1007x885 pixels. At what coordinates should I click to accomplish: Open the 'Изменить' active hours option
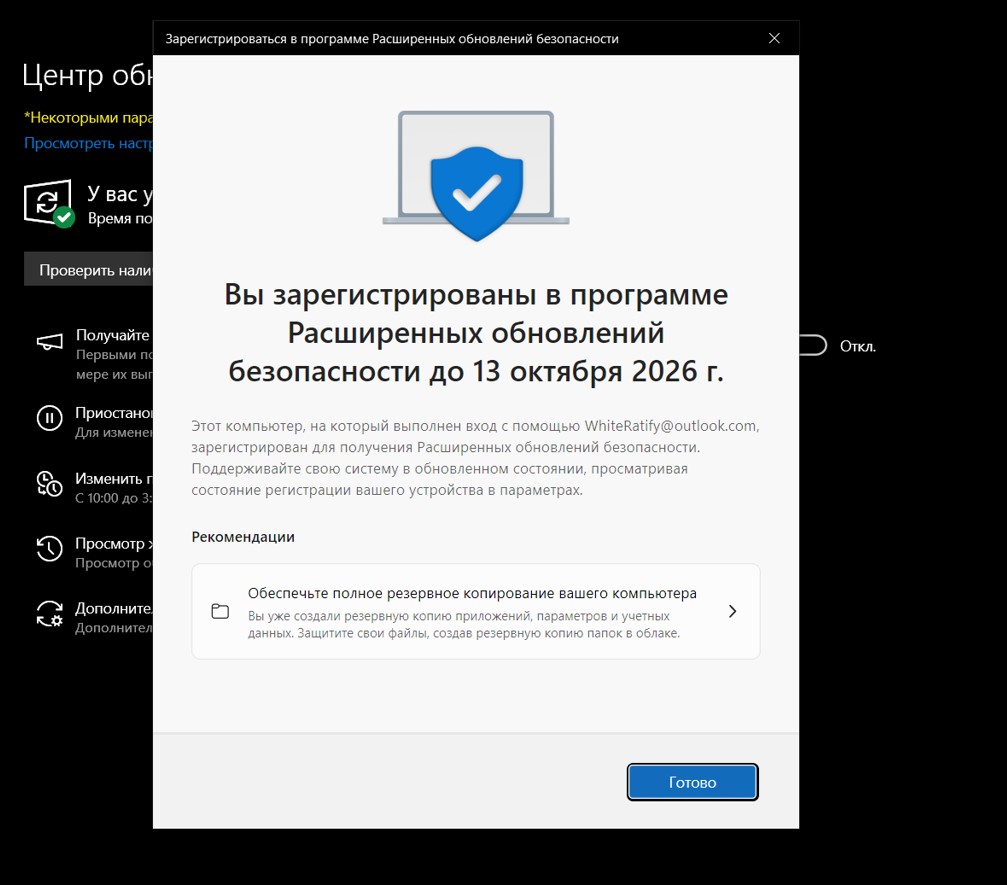click(x=114, y=478)
